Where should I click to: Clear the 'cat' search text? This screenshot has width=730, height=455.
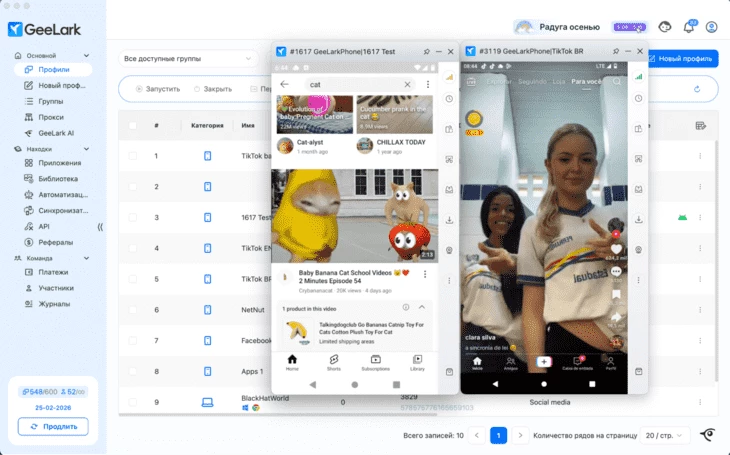coord(407,84)
